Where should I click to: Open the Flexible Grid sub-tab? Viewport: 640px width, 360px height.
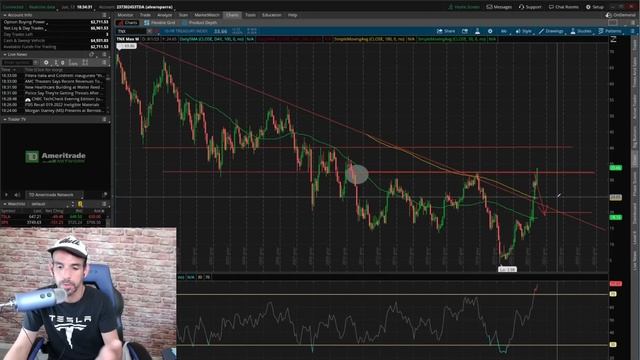[160, 23]
